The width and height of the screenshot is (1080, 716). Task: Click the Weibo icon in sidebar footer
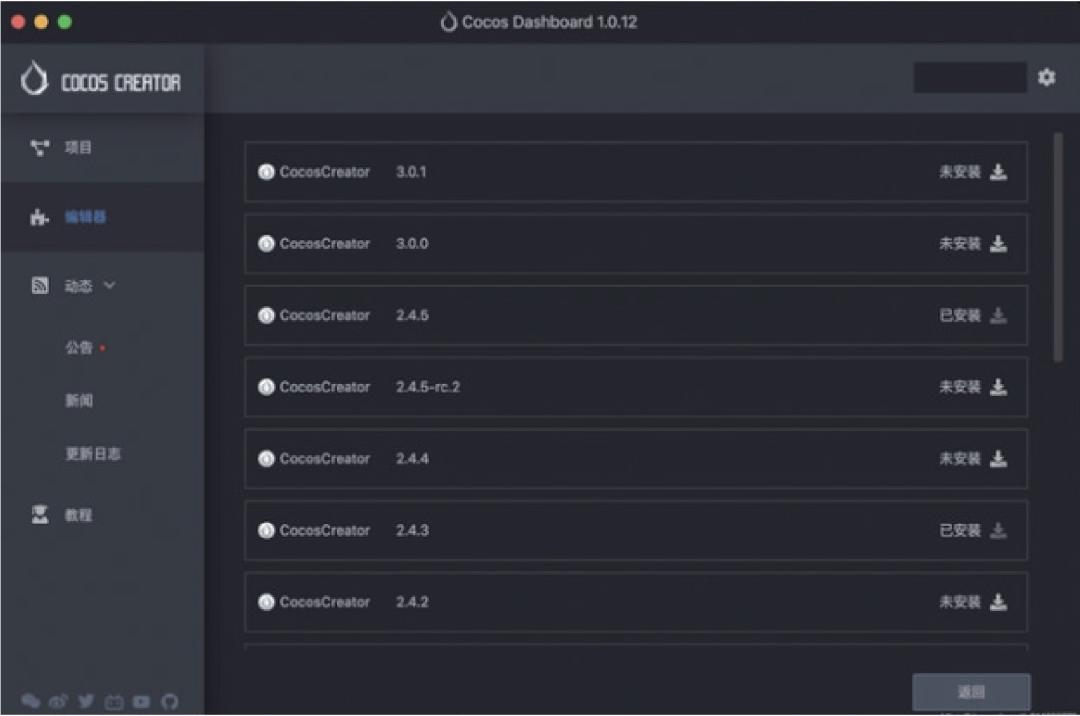[x=58, y=701]
